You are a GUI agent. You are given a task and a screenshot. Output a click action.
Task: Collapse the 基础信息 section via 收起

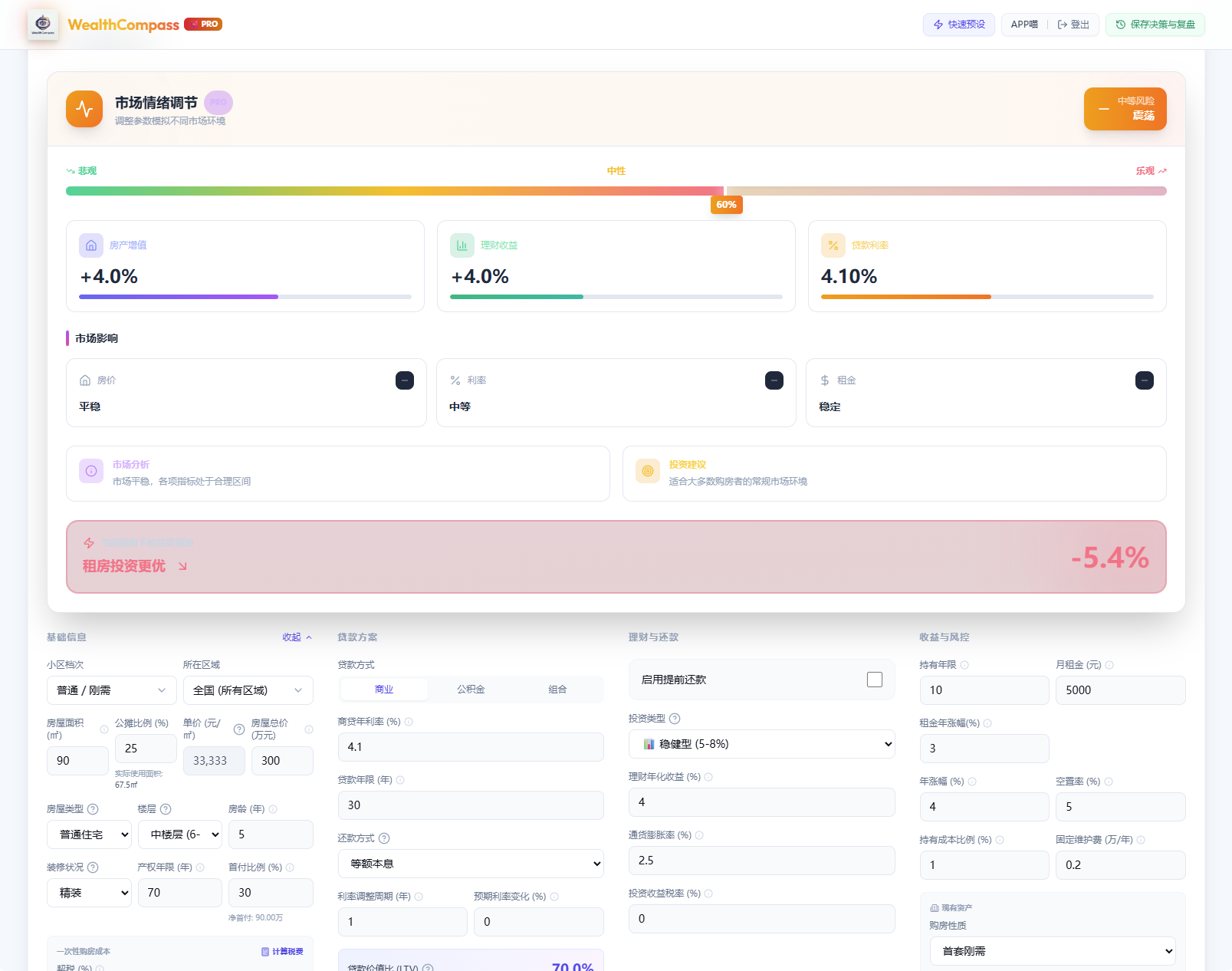(297, 637)
